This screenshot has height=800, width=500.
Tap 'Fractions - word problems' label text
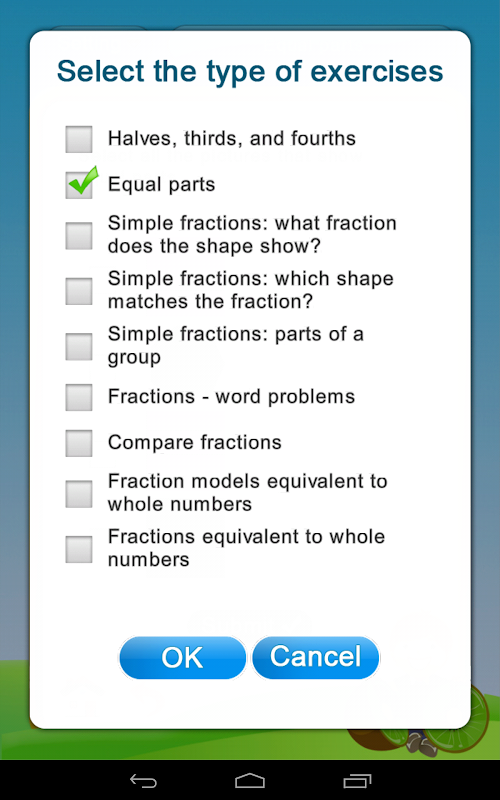(x=231, y=396)
